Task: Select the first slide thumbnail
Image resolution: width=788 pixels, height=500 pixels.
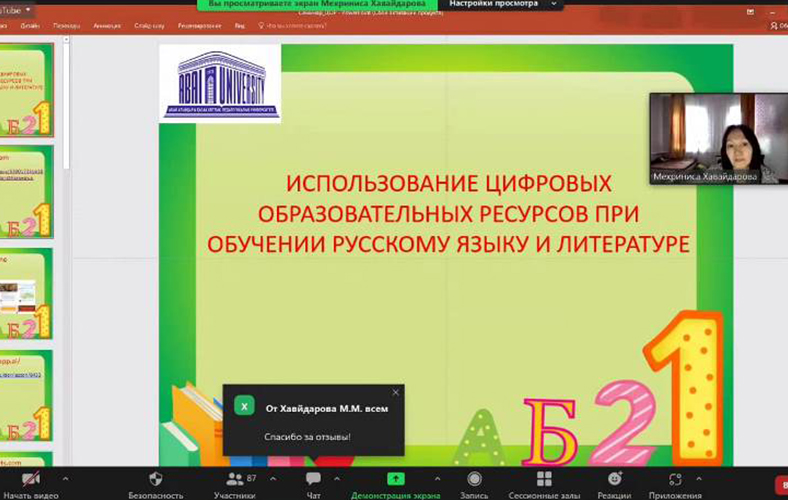Action: (x=27, y=90)
